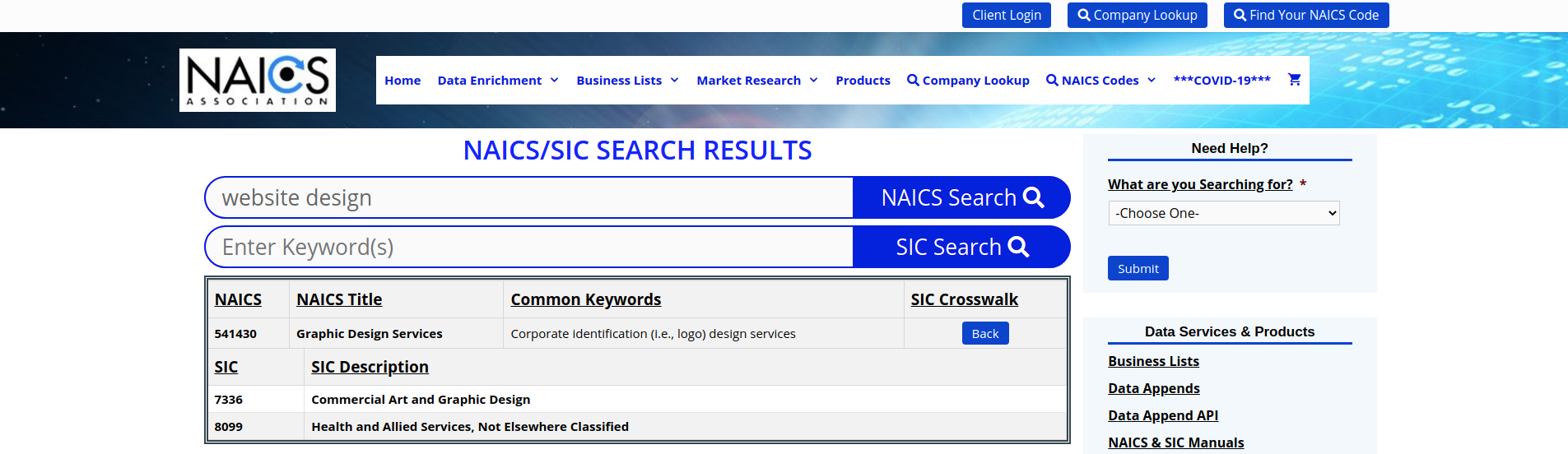Open the COVID-19 menu item

click(x=1221, y=80)
